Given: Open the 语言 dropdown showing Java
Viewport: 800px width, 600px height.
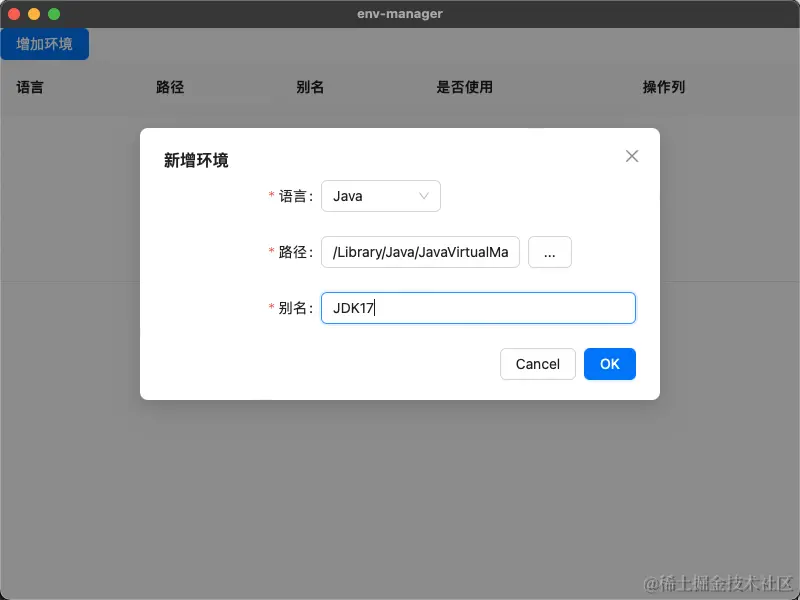Looking at the screenshot, I should click(x=380, y=196).
